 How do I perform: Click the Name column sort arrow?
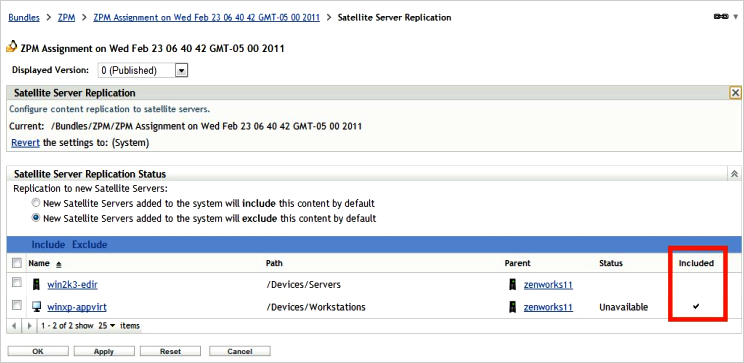[58, 264]
